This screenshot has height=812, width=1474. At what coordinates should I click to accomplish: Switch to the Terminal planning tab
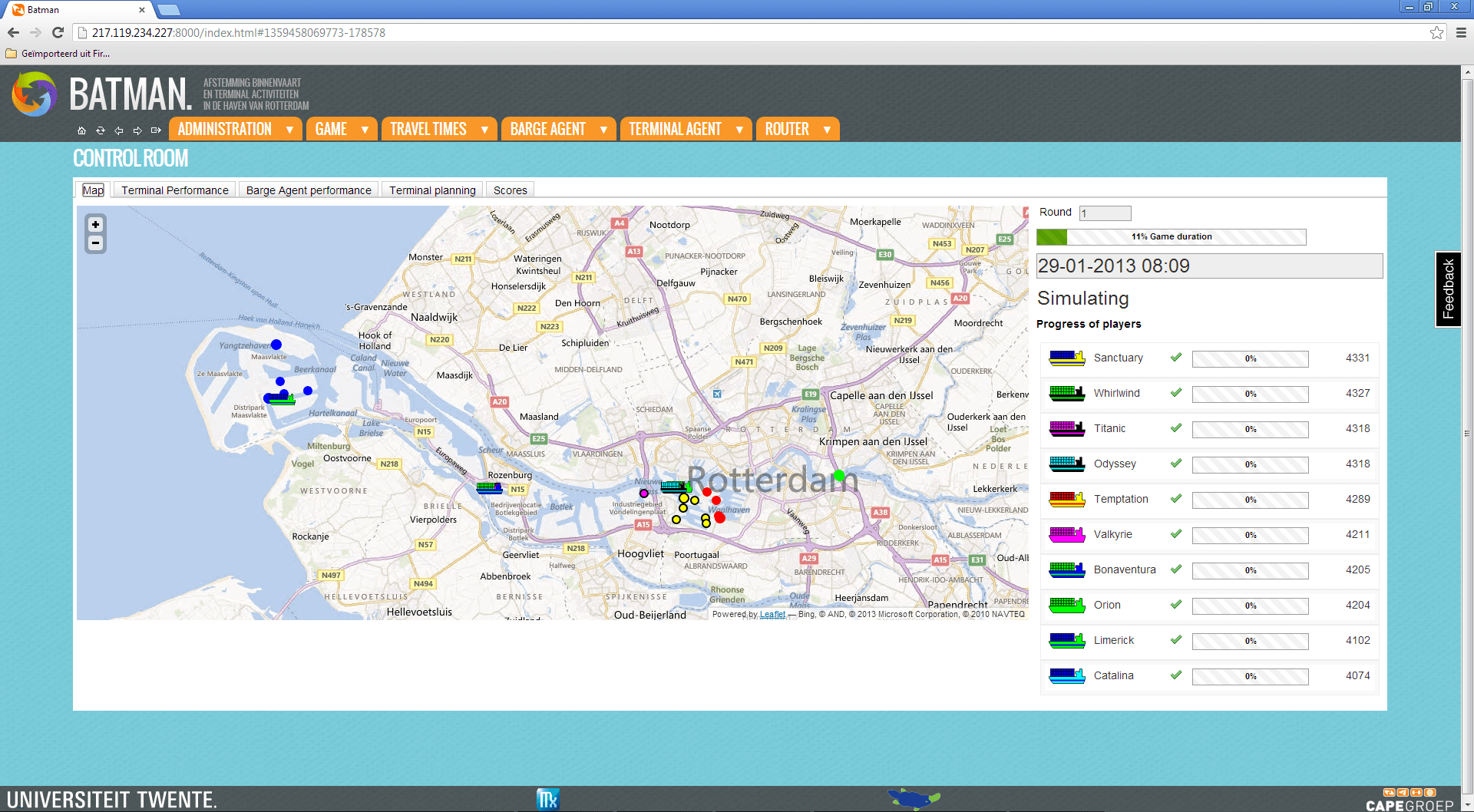[432, 190]
